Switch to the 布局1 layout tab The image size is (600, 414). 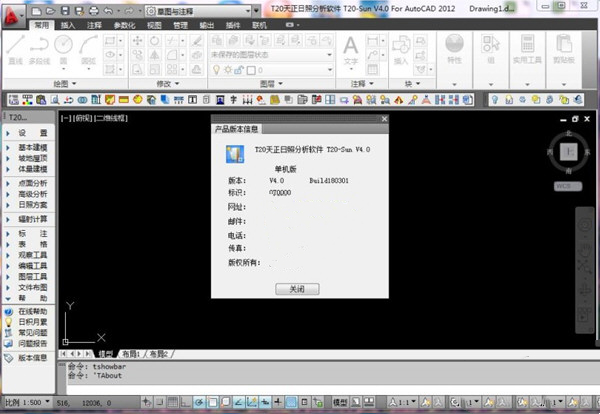tap(131, 355)
